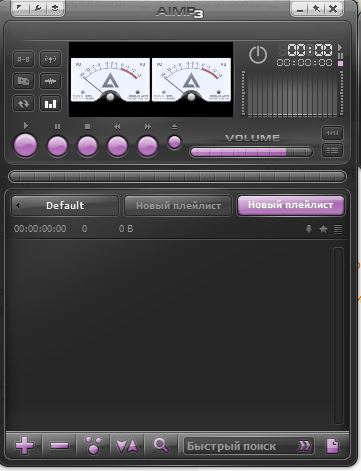Screen dimensions: 361x471
Task: Click the left VU meter
Action: 110,79
